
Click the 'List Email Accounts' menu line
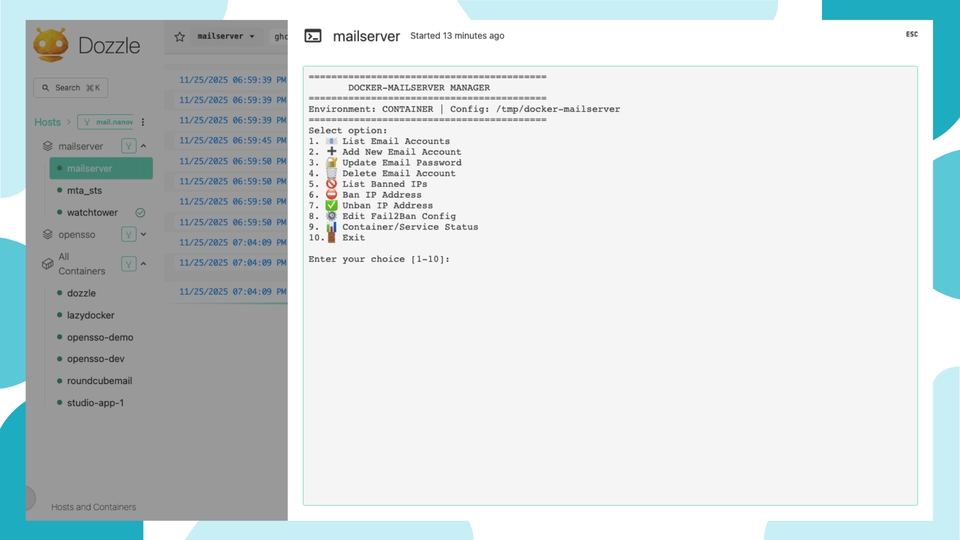[379, 141]
